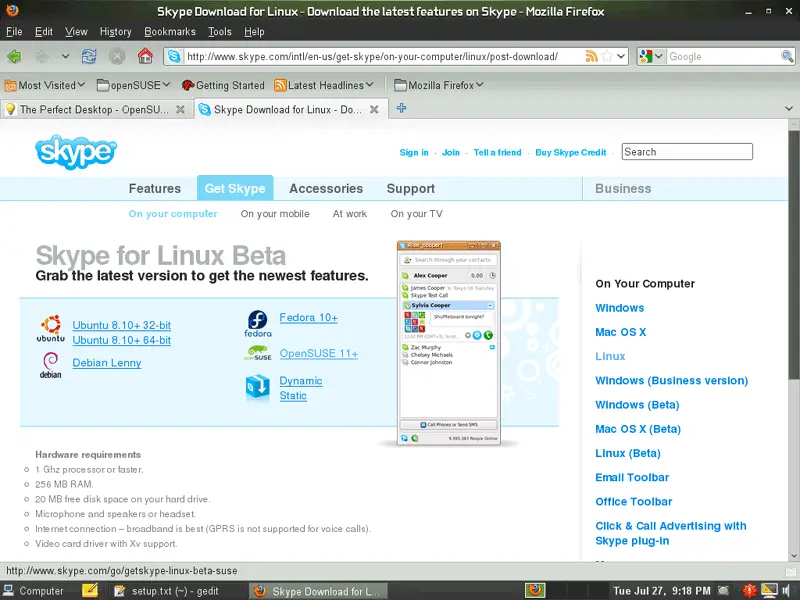
Task: Click the Stop loading button
Action: tap(117, 56)
